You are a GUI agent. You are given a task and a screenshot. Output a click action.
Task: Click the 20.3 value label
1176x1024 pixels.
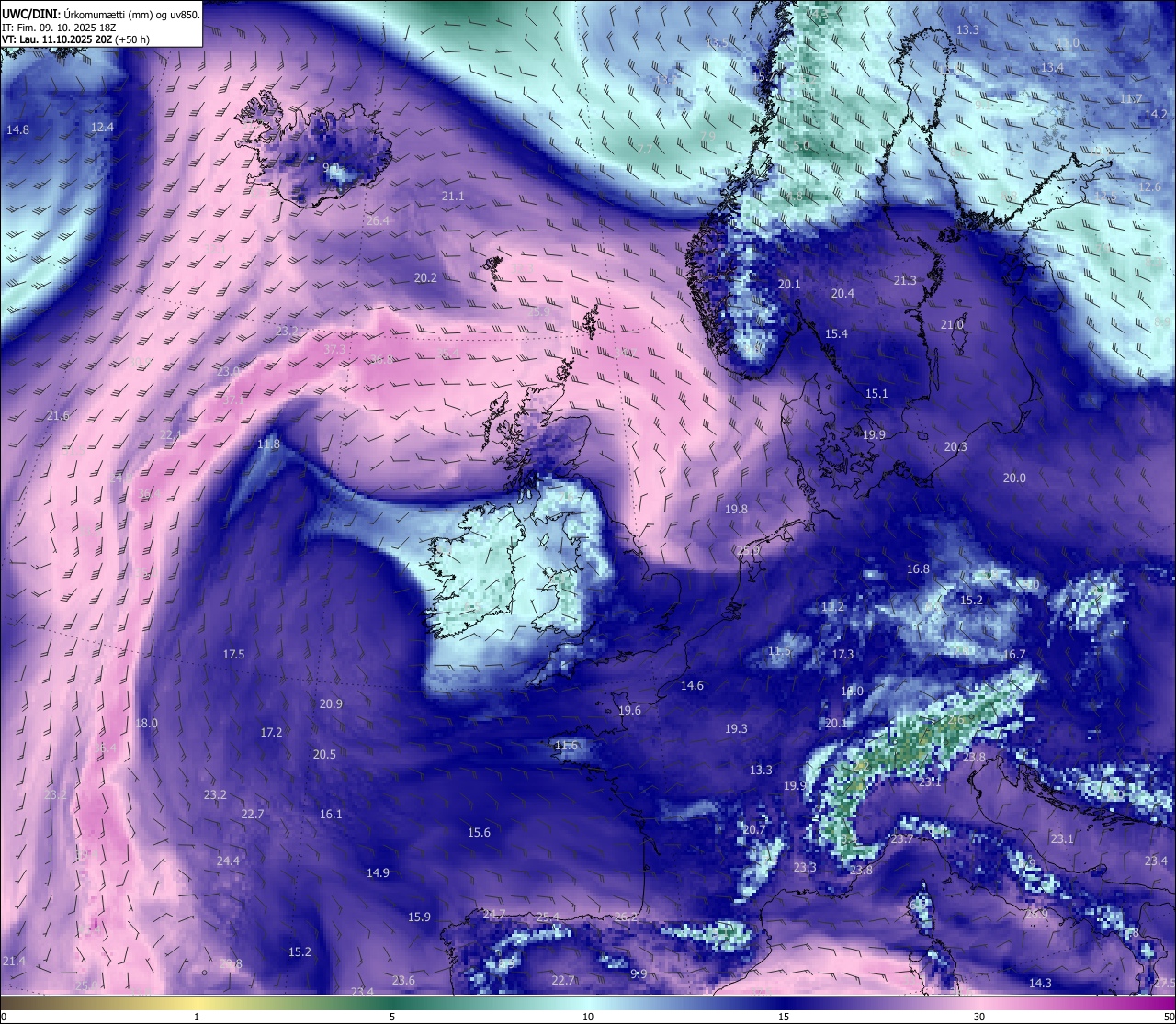pos(955,446)
